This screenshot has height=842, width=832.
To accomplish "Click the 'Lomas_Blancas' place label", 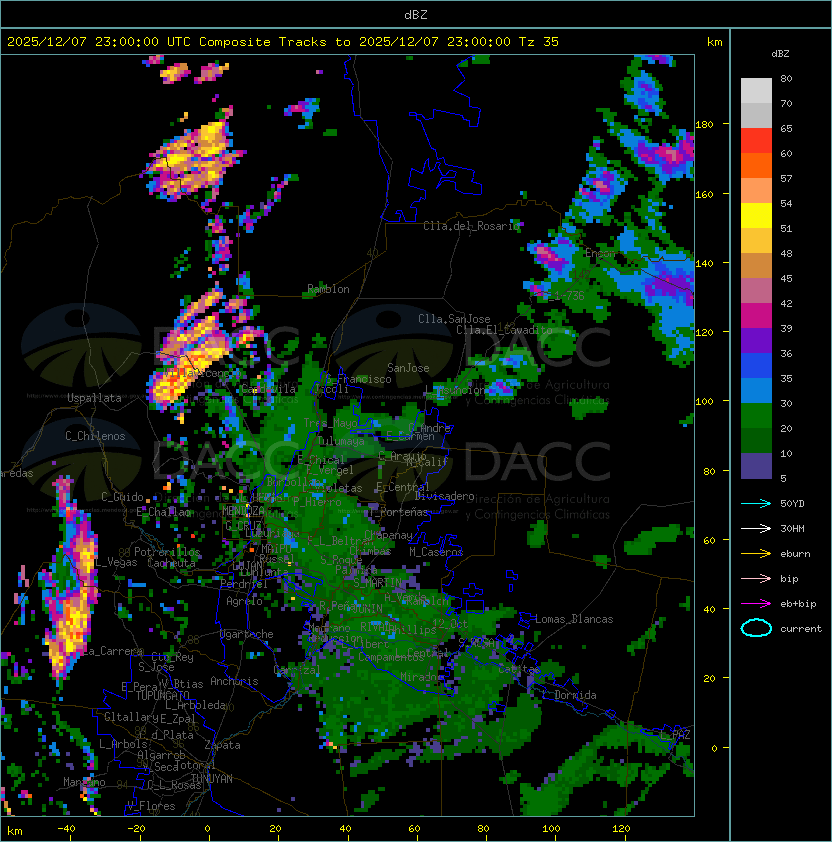I will (x=574, y=619).
